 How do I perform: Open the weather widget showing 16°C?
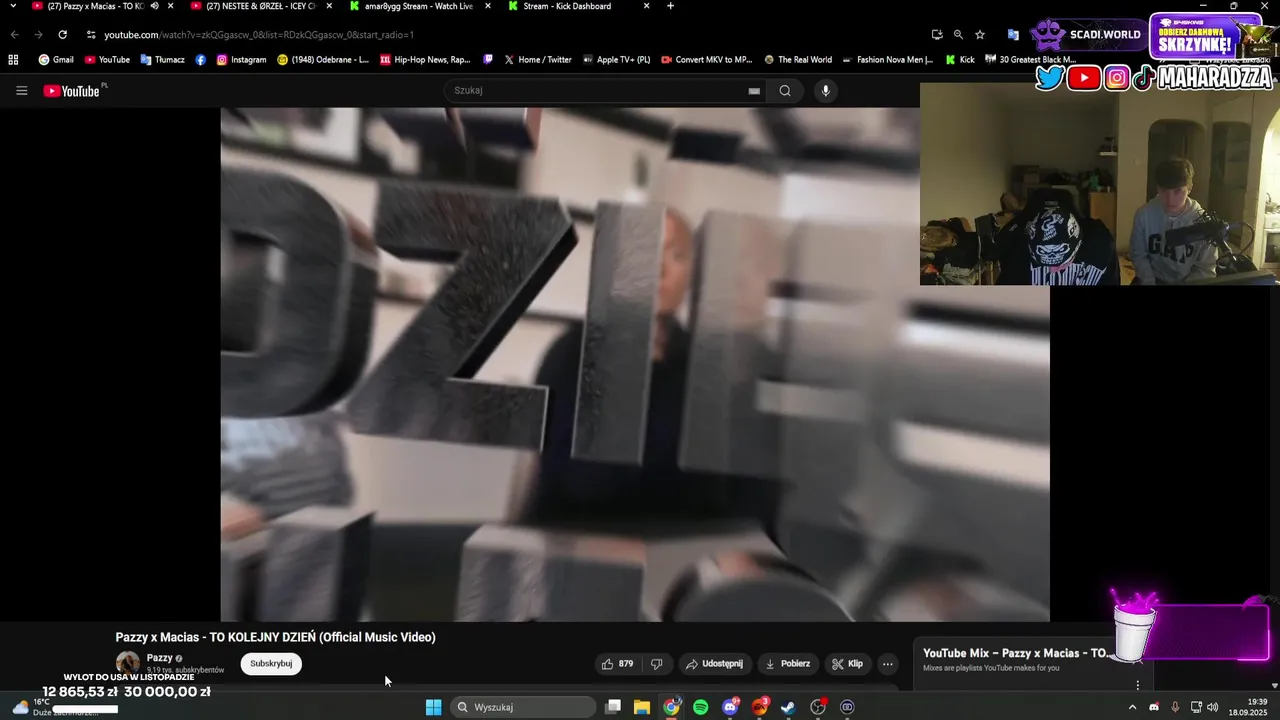click(55, 707)
